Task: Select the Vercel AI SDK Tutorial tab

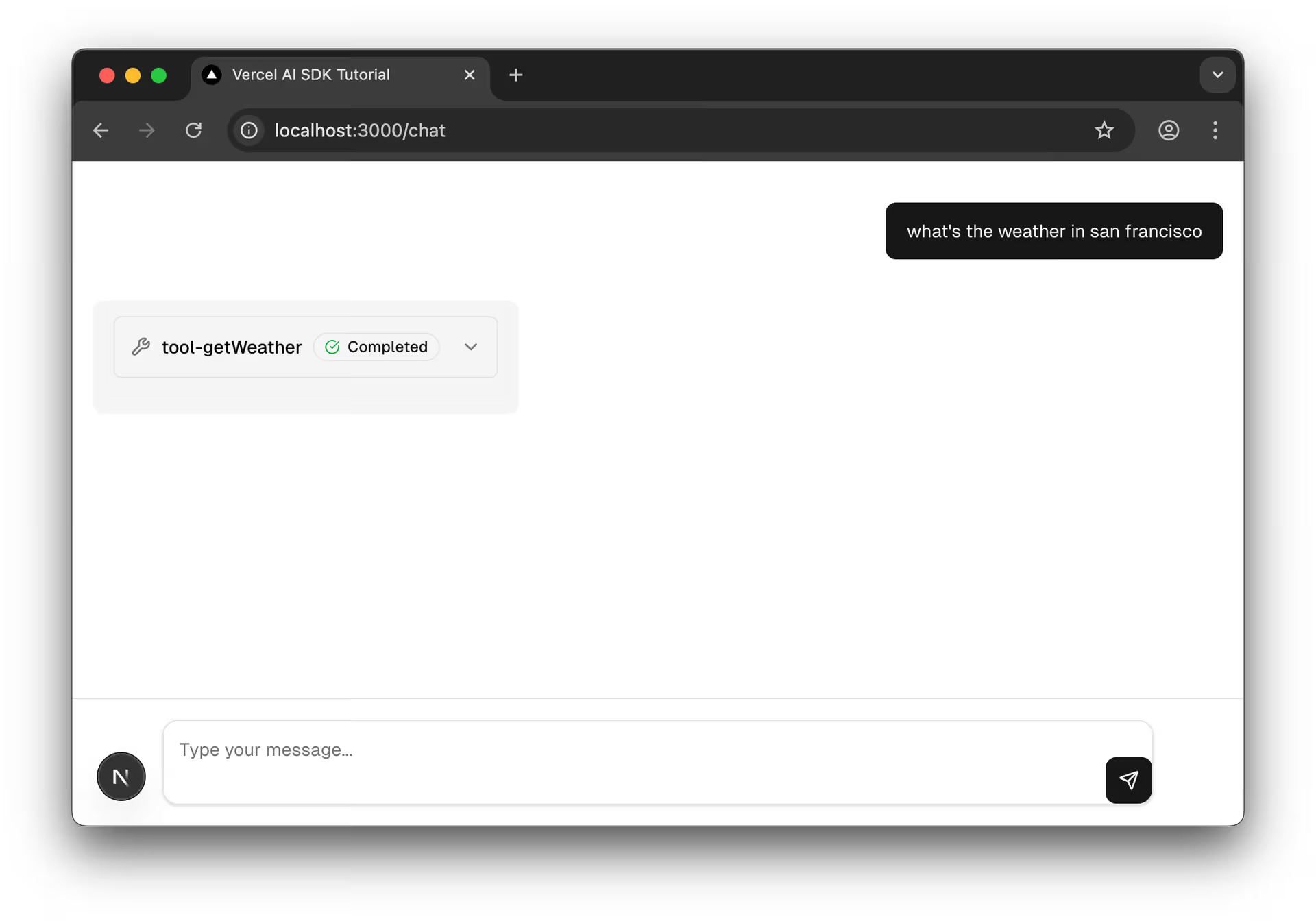Action: (310, 75)
